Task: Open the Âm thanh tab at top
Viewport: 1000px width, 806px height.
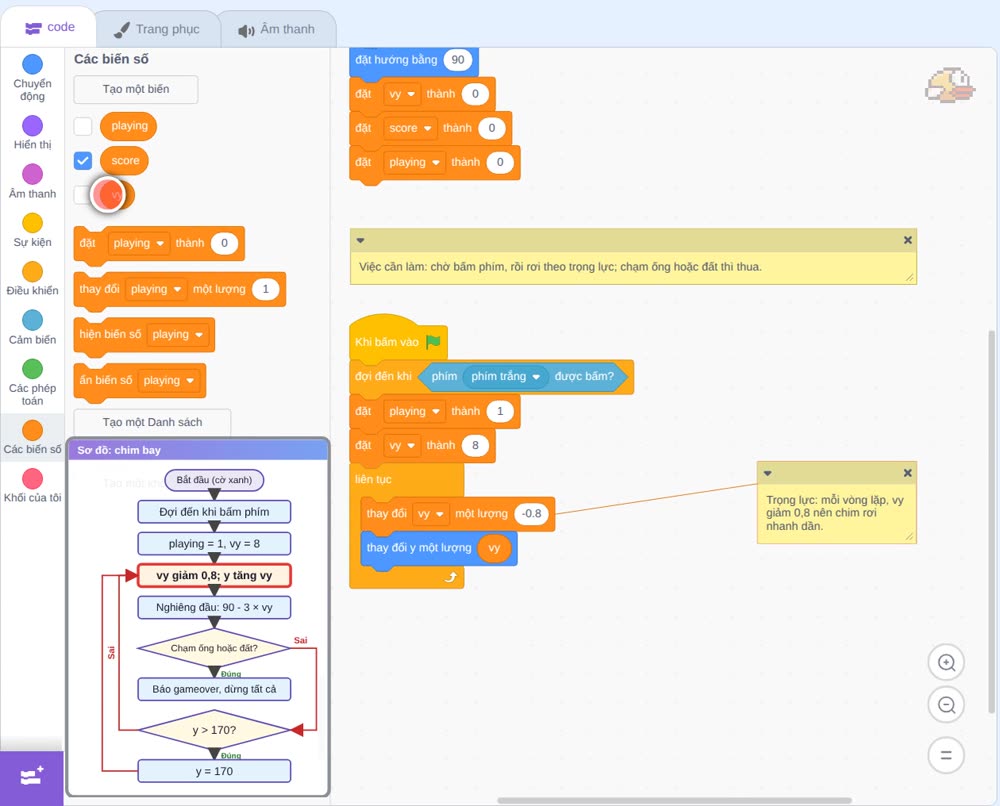Action: (x=277, y=29)
